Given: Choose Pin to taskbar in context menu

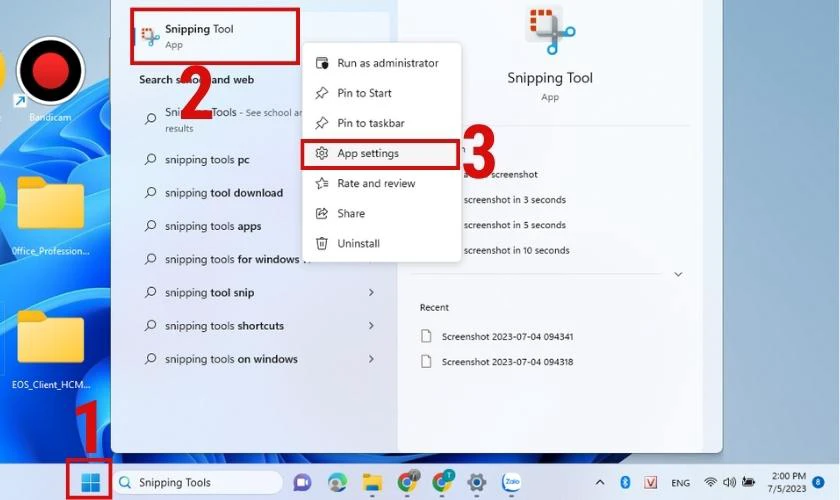Looking at the screenshot, I should tap(381, 123).
